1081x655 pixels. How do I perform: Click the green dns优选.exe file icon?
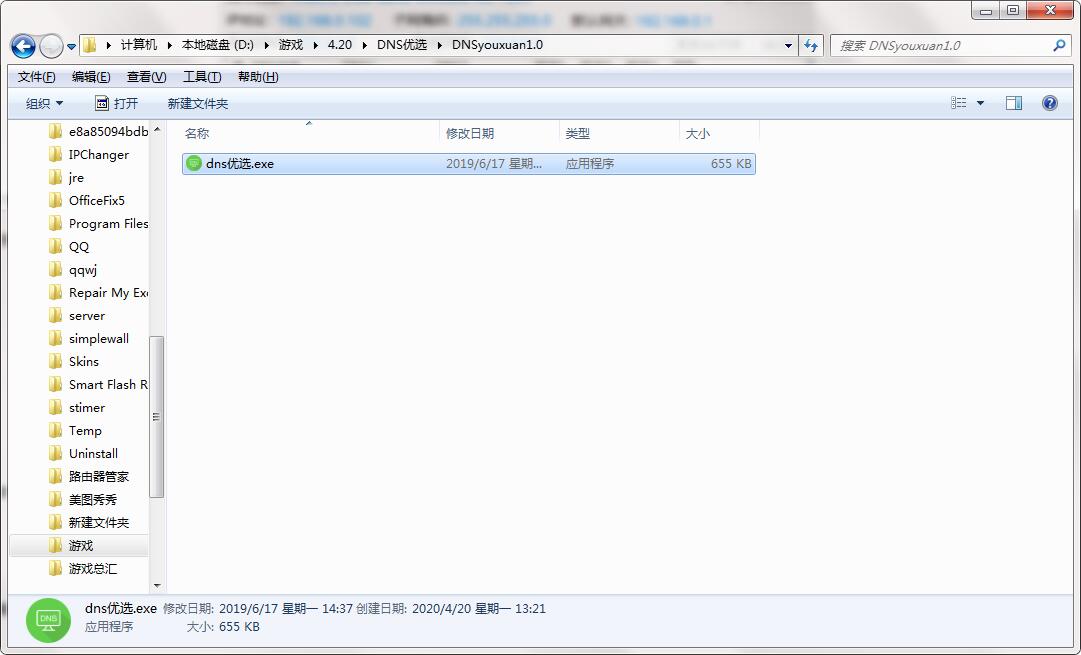point(194,163)
